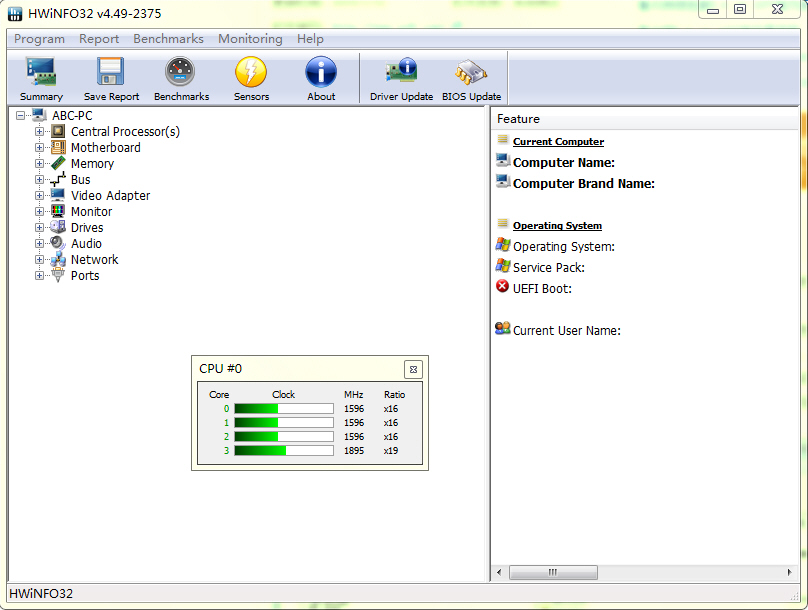The width and height of the screenshot is (808, 610).
Task: Minimize the HWiNFO32 window
Action: [x=713, y=10]
